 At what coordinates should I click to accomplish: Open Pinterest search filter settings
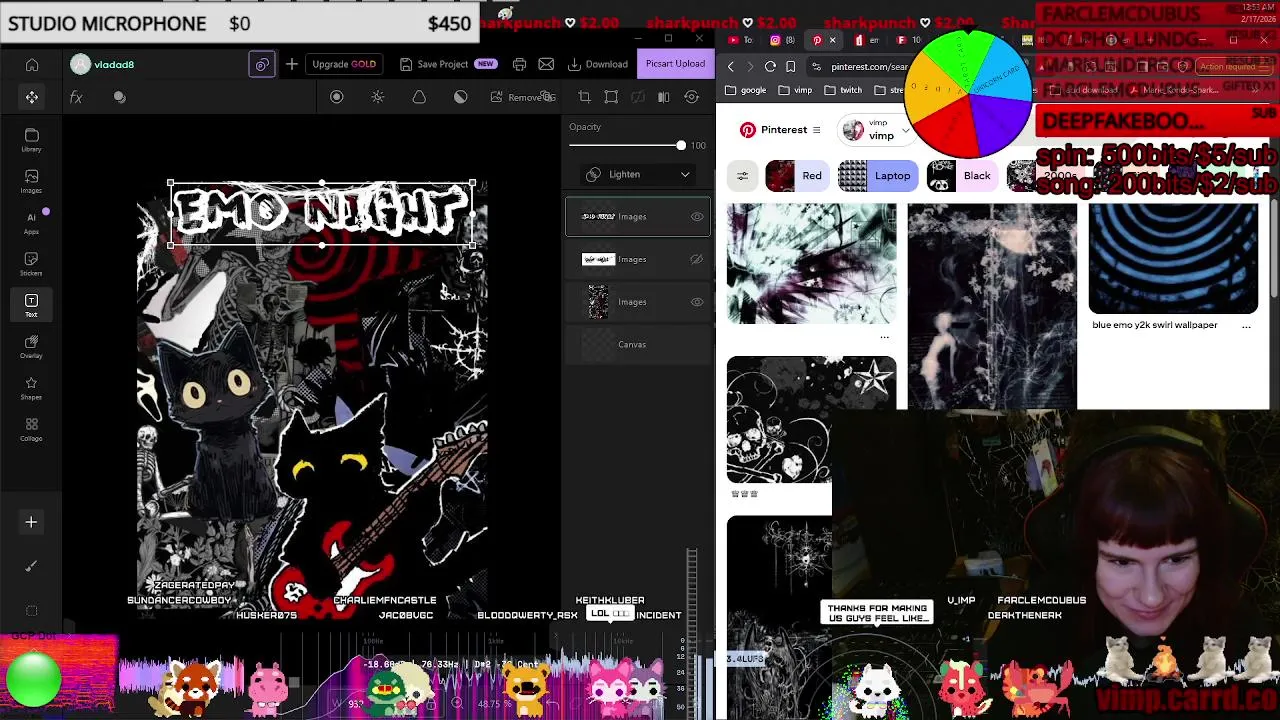tap(742, 176)
